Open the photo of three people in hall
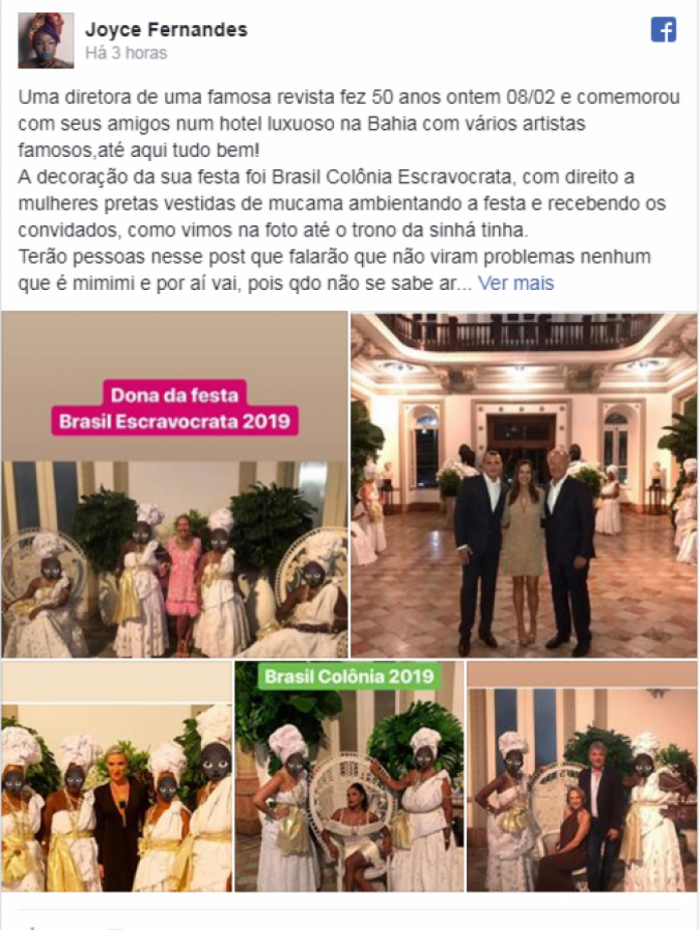This screenshot has width=700, height=930. pyautogui.click(x=524, y=485)
